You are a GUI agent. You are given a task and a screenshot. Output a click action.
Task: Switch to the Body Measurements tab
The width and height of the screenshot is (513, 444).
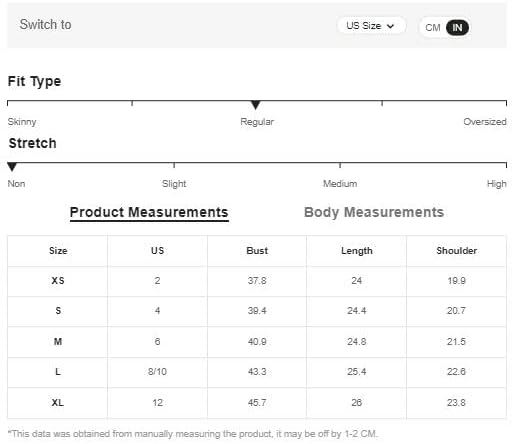pyautogui.click(x=374, y=212)
